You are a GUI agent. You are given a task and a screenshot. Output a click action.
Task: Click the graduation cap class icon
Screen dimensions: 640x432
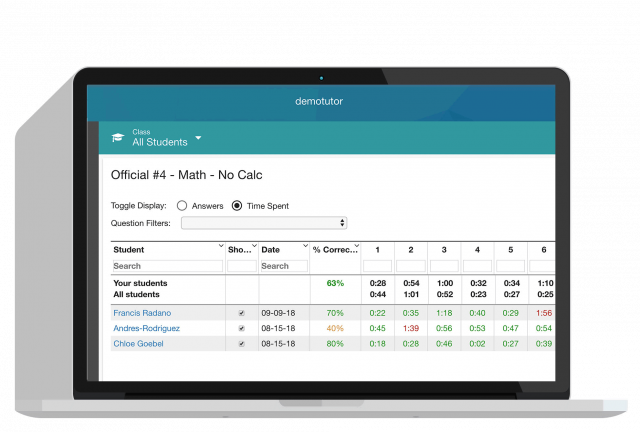coord(118,137)
